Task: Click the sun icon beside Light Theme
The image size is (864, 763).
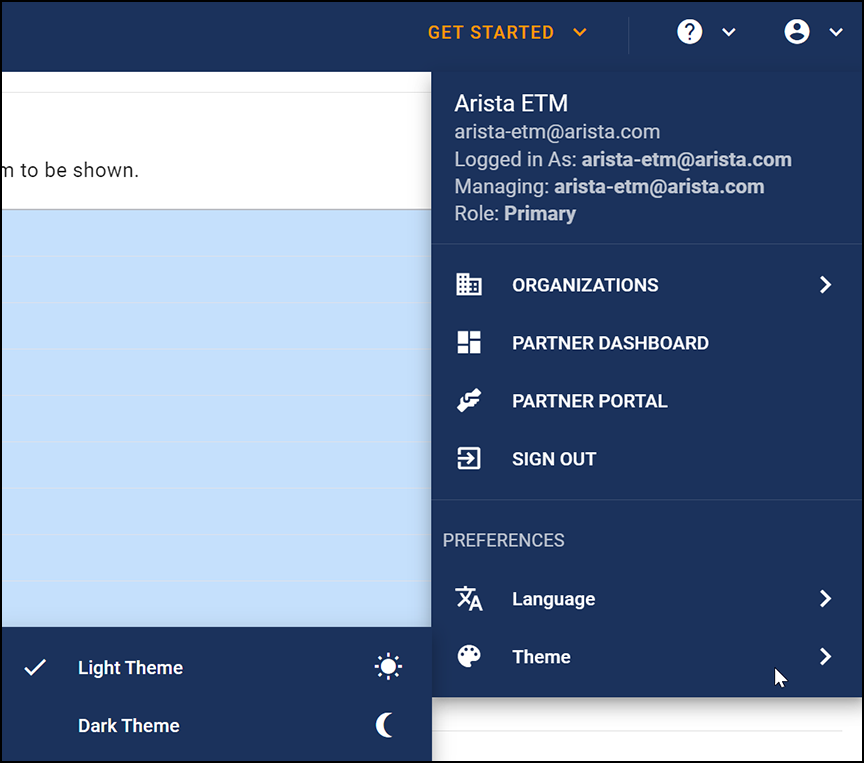Action: pos(387,666)
